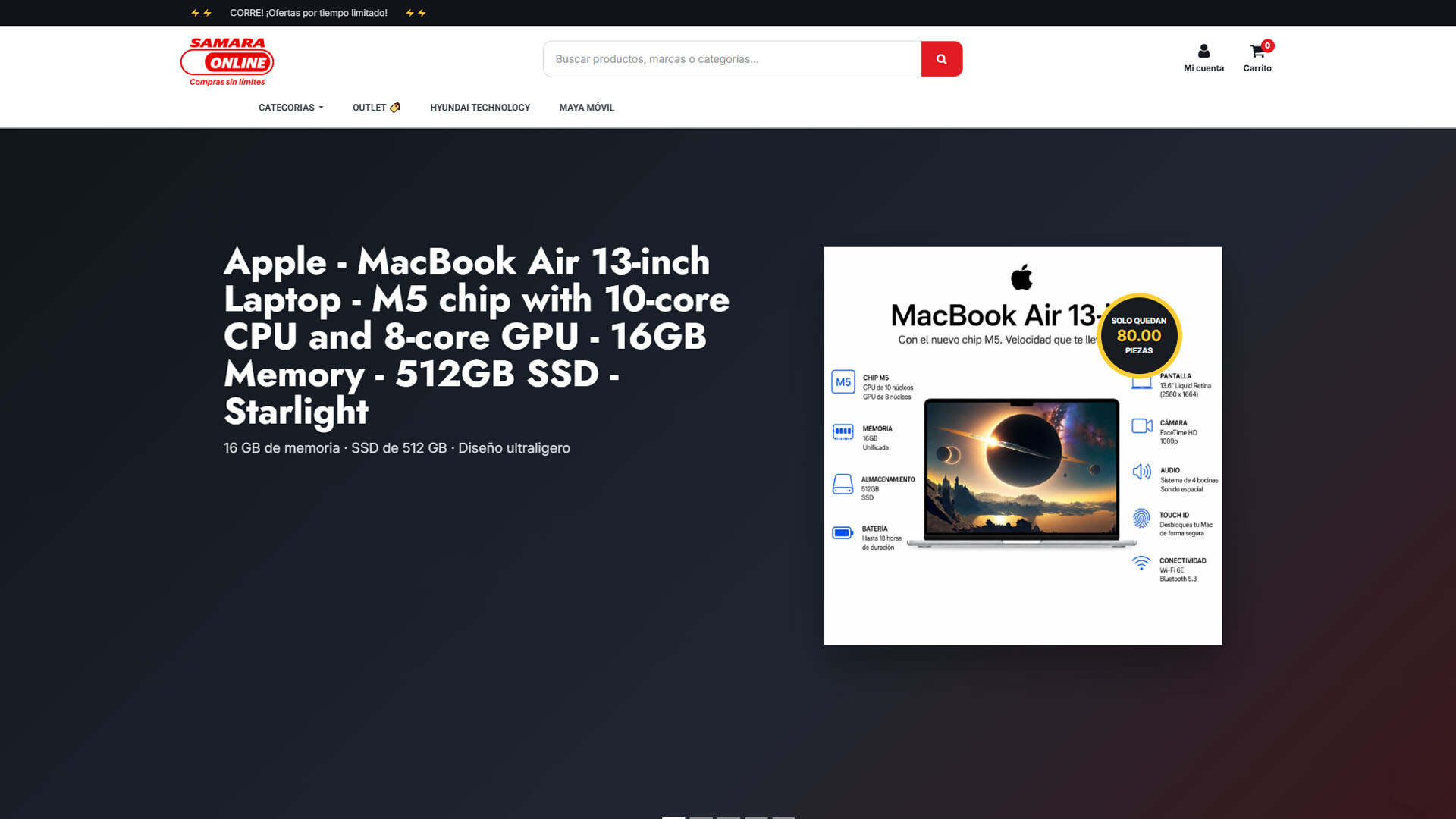1456x819 pixels.
Task: Click the OUTLET tag icon
Action: pyautogui.click(x=395, y=108)
